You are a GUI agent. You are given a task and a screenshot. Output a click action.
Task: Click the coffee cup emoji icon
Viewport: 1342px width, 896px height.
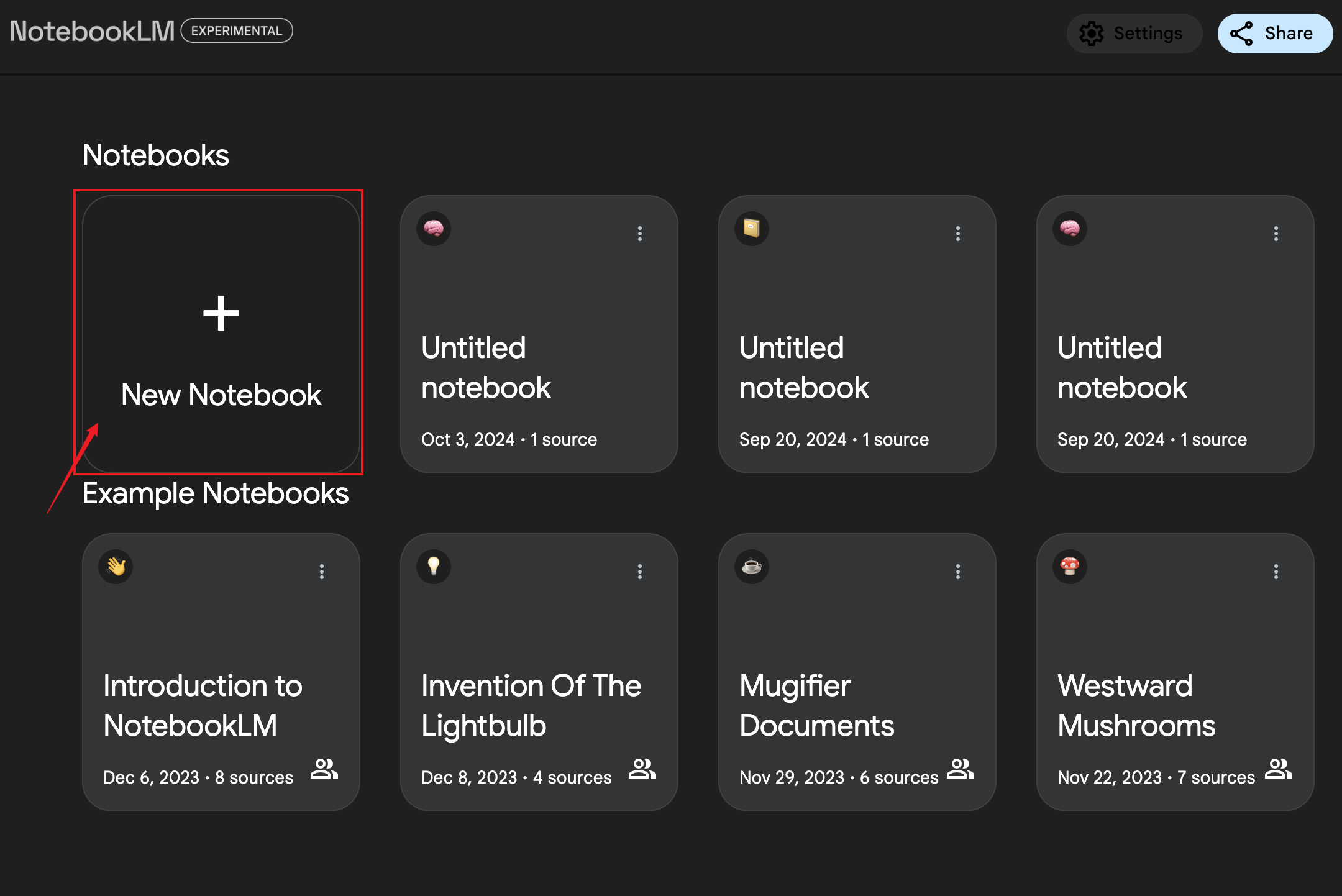(x=752, y=567)
